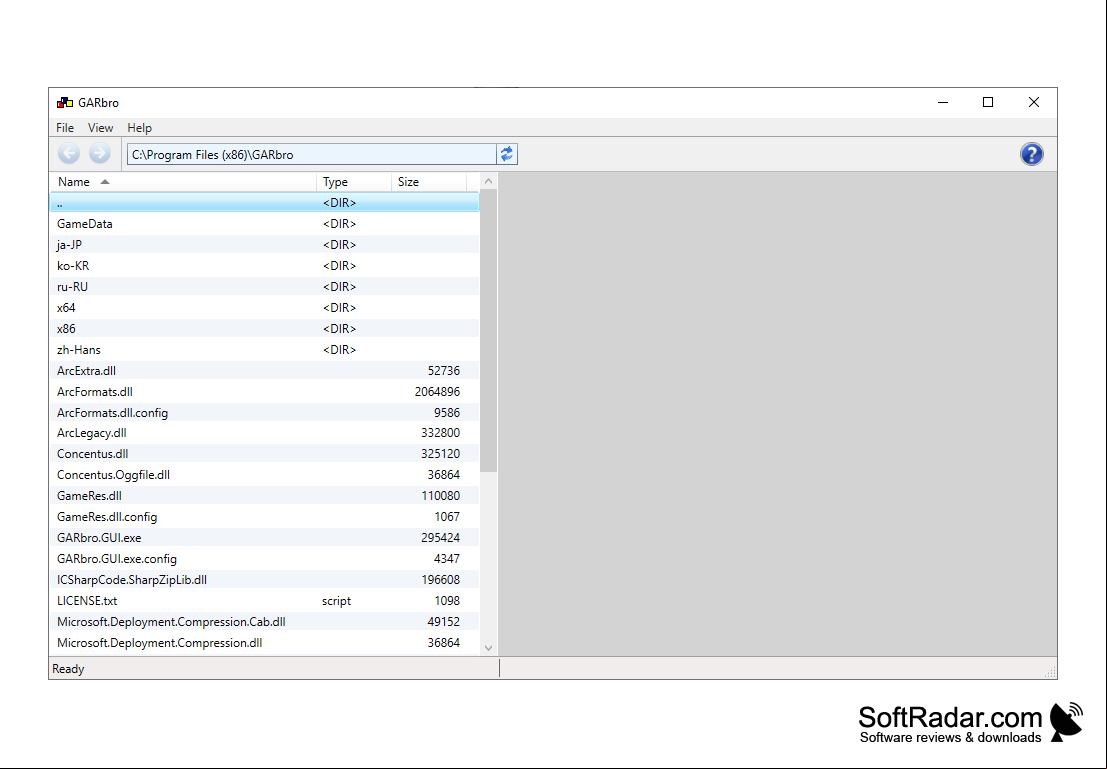Select the zh-Hans folder row
The image size is (1107, 769).
pyautogui.click(x=265, y=350)
